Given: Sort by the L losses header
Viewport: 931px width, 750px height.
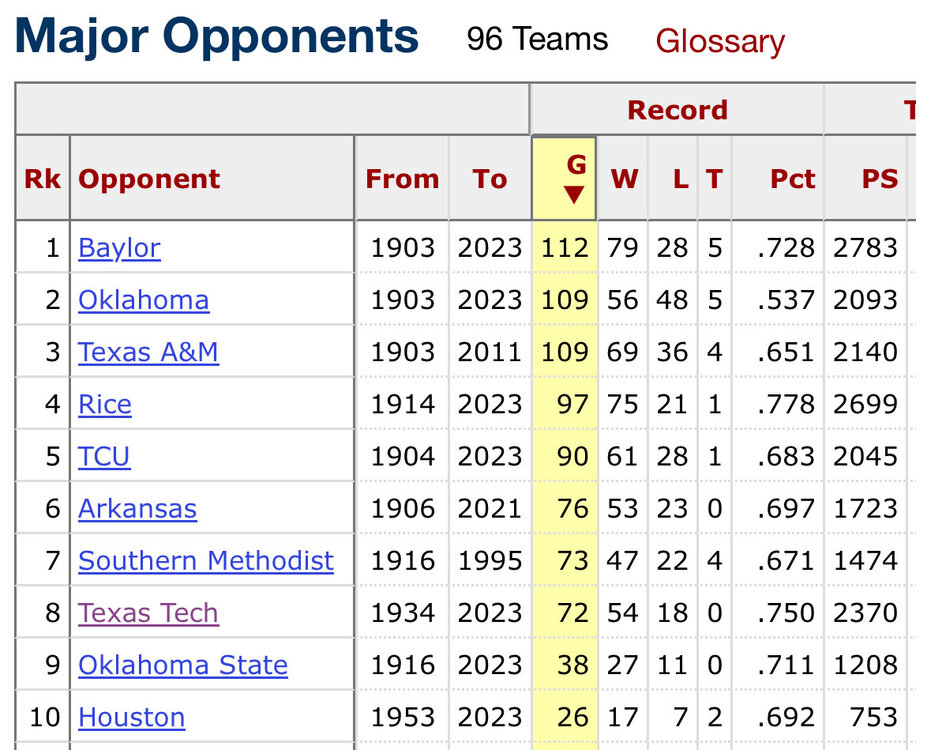Looking at the screenshot, I should click(680, 179).
